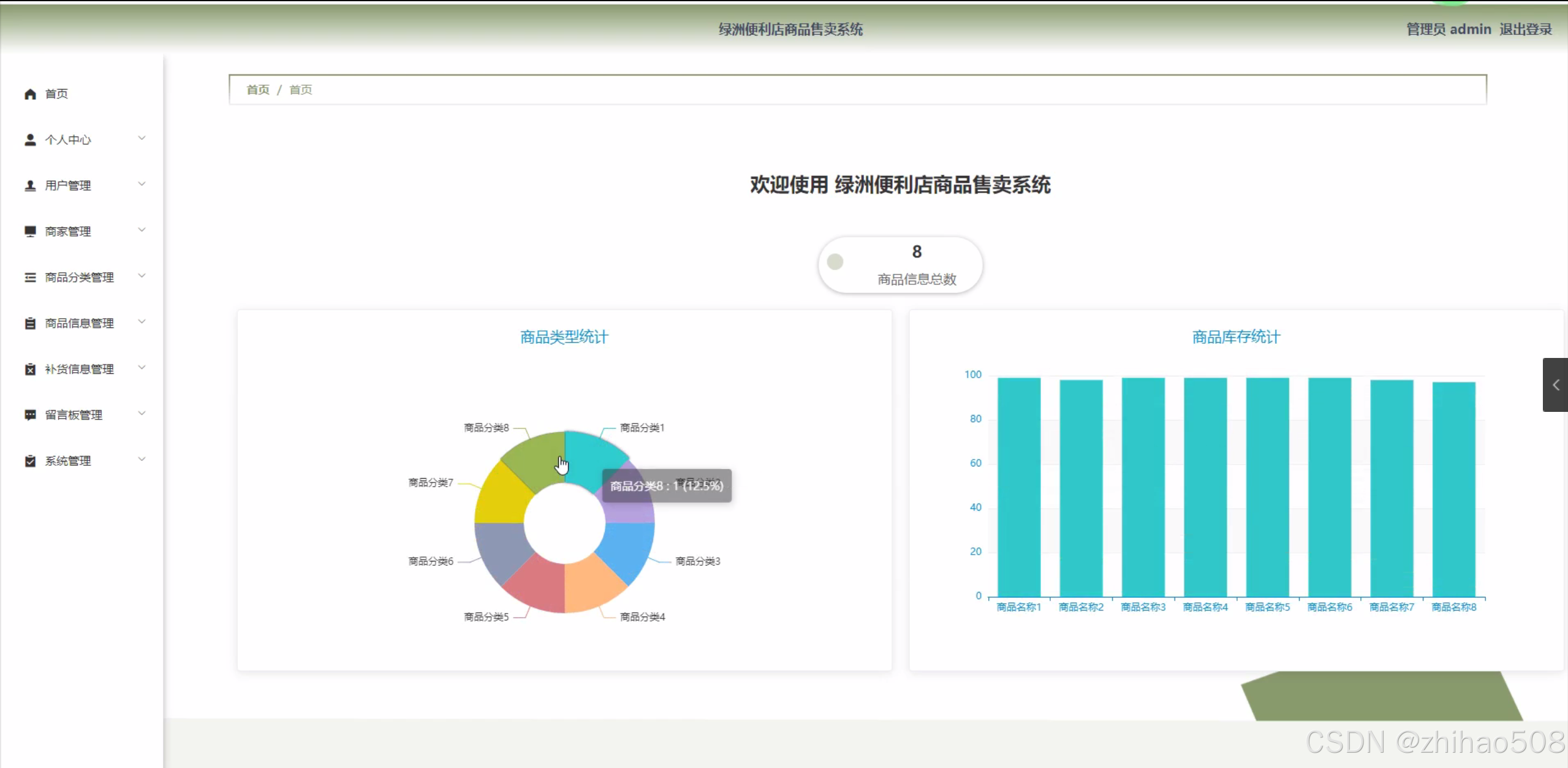Viewport: 1568px width, 768px height.
Task: Expand the 个人中心 chevron arrow
Action: point(142,139)
